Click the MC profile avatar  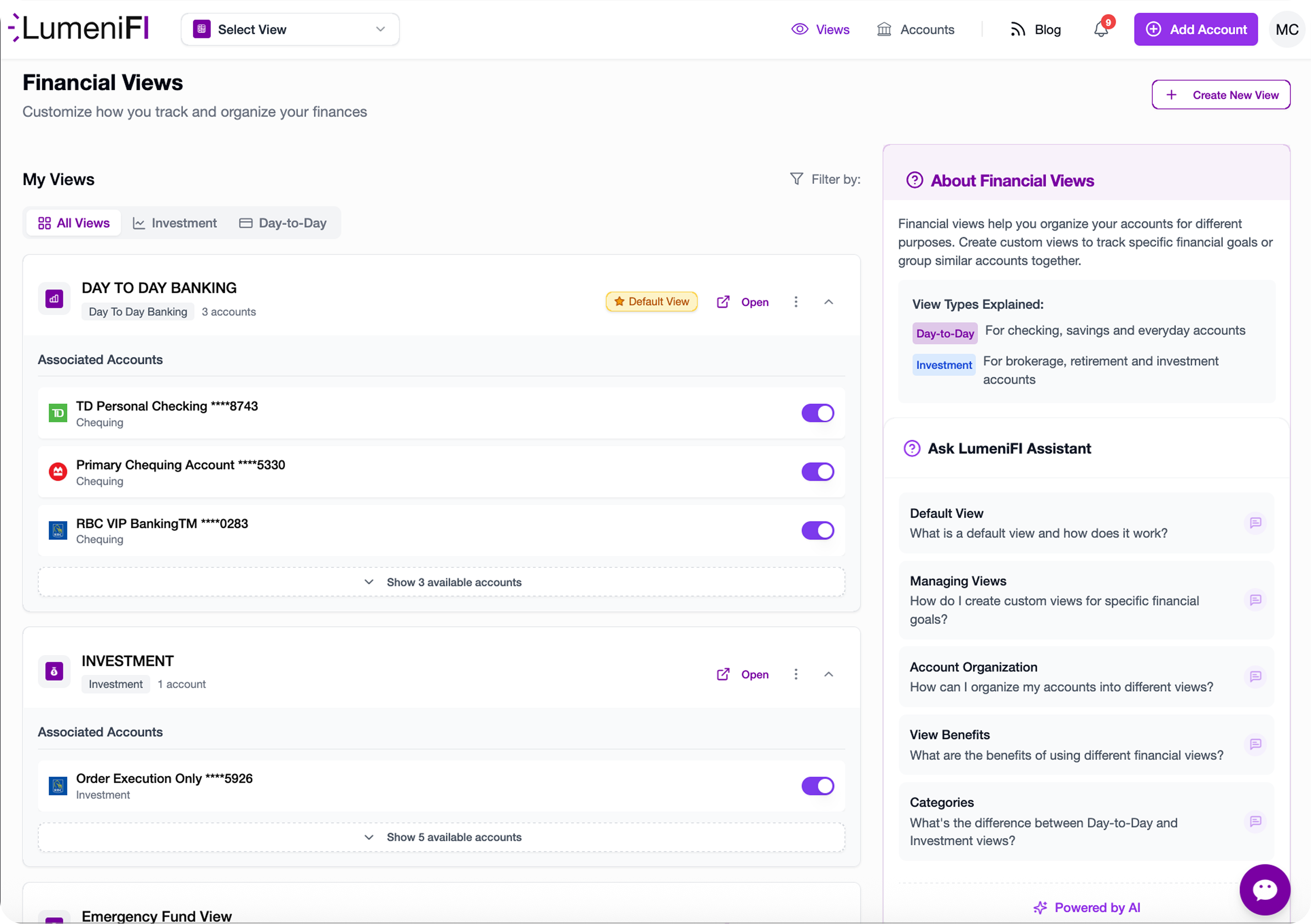click(1286, 29)
